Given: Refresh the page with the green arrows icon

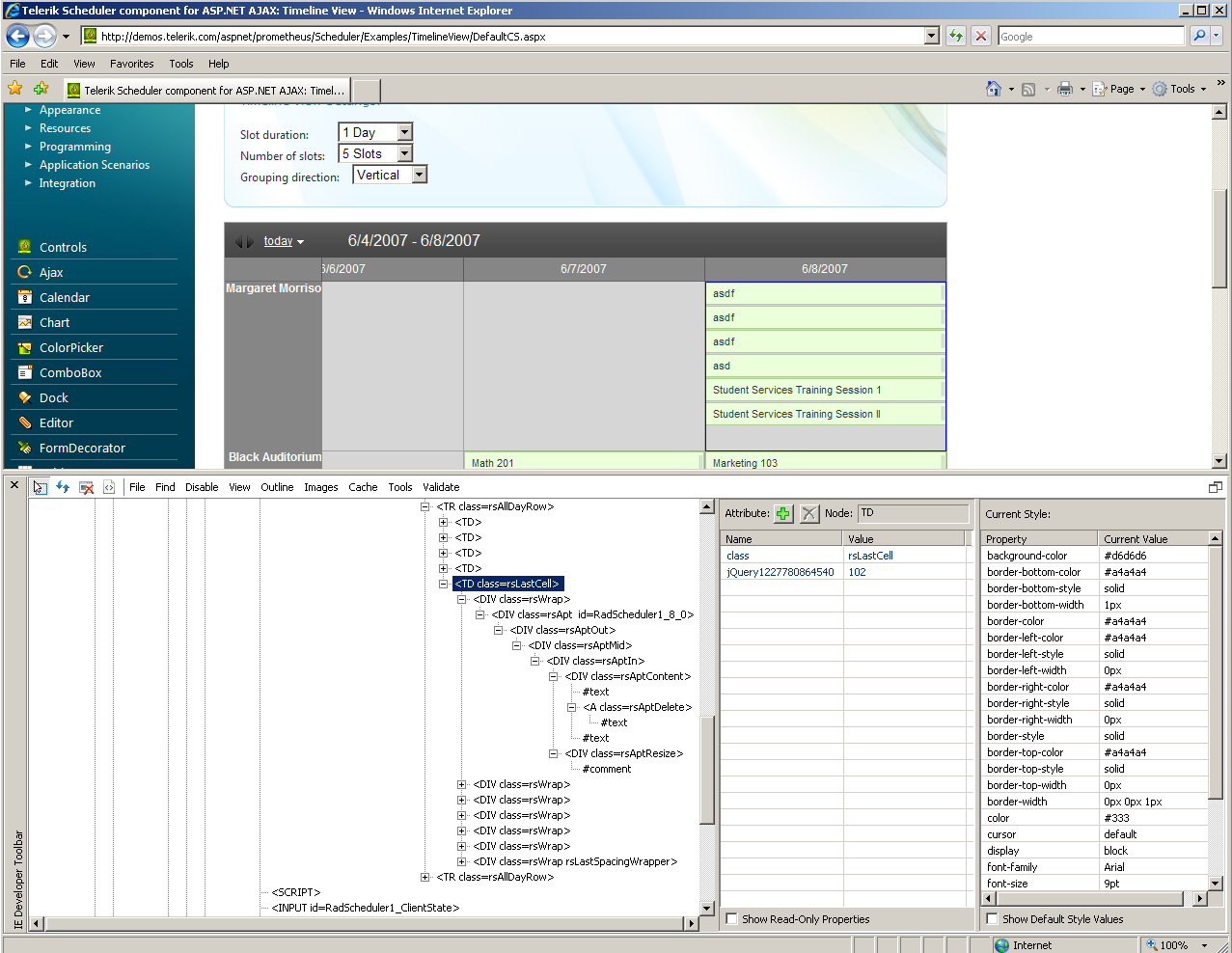Looking at the screenshot, I should point(955,36).
